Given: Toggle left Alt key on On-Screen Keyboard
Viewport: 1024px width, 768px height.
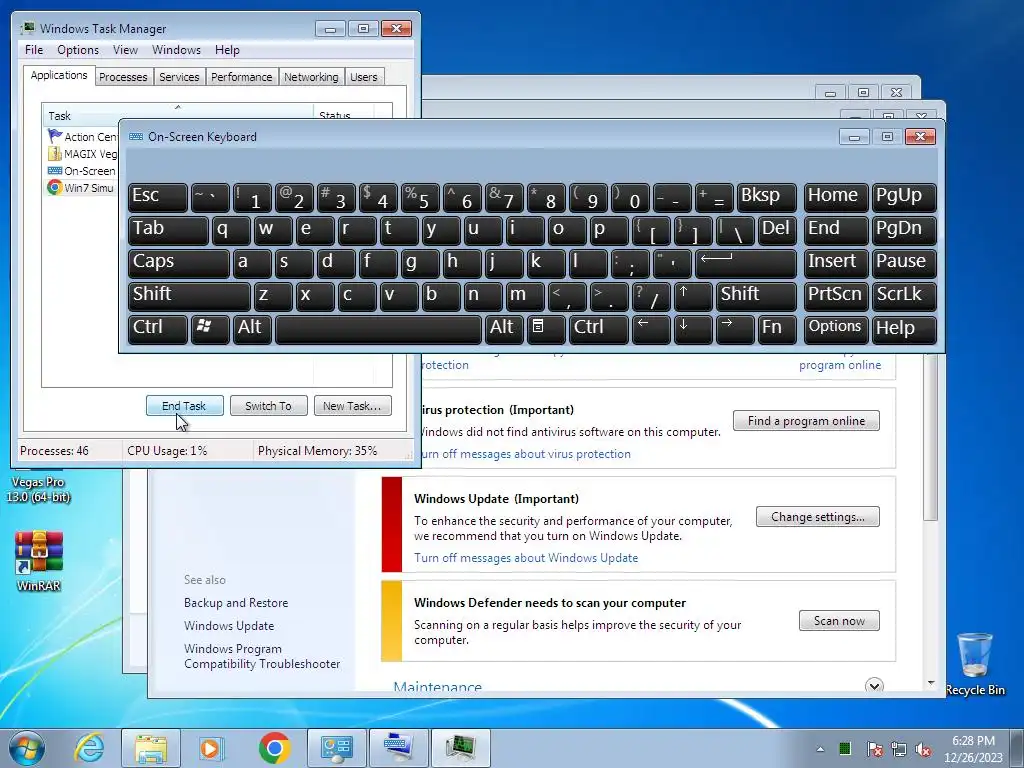Looking at the screenshot, I should click(x=252, y=328).
